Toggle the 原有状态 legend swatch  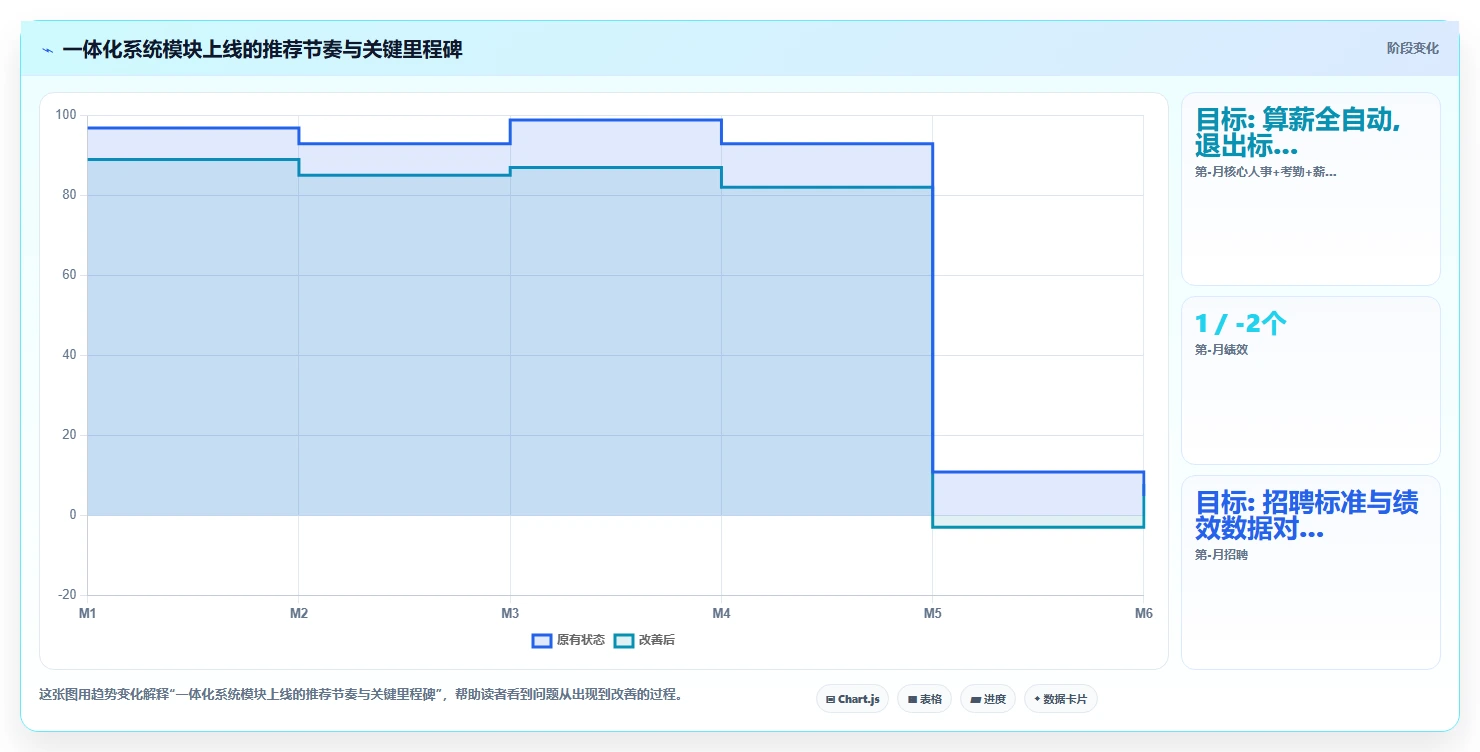pos(542,640)
